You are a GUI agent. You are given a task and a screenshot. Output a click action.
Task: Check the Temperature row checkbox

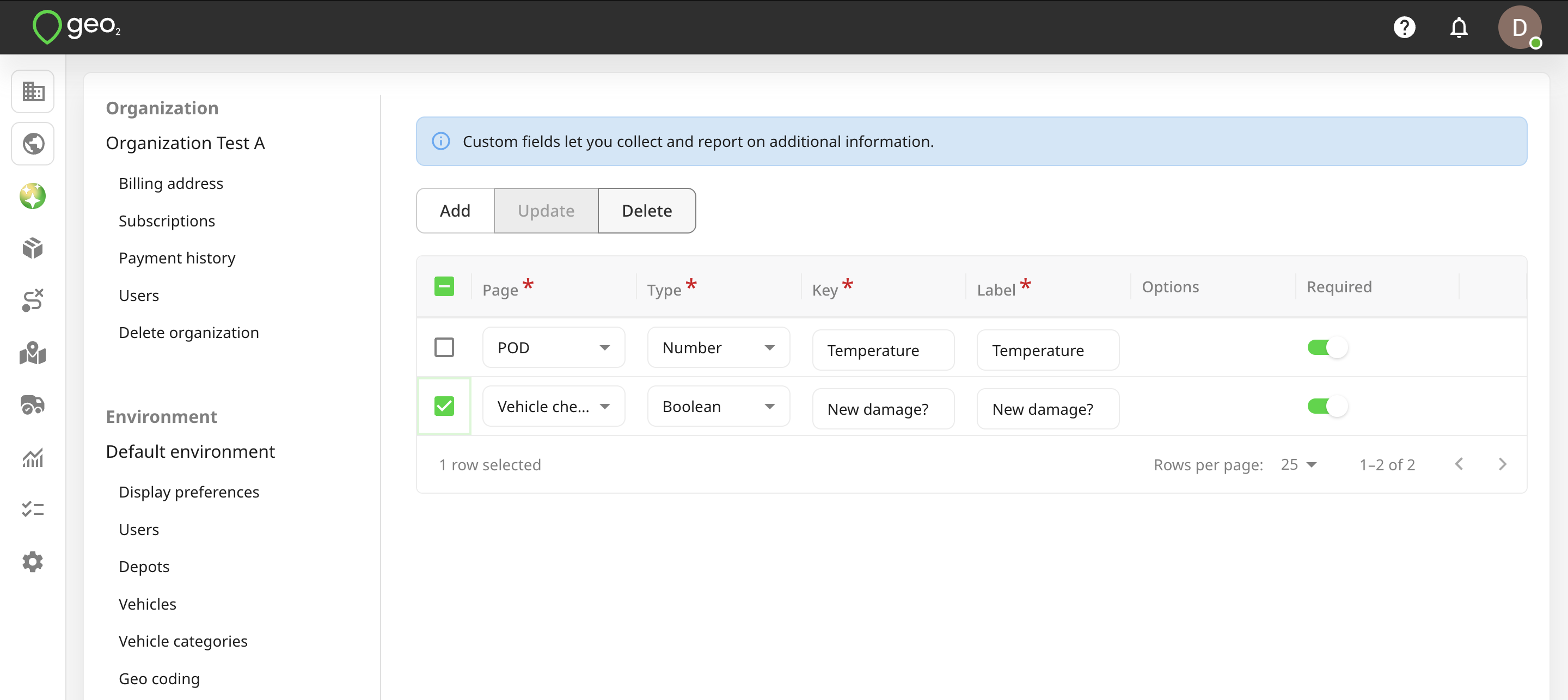tap(444, 348)
